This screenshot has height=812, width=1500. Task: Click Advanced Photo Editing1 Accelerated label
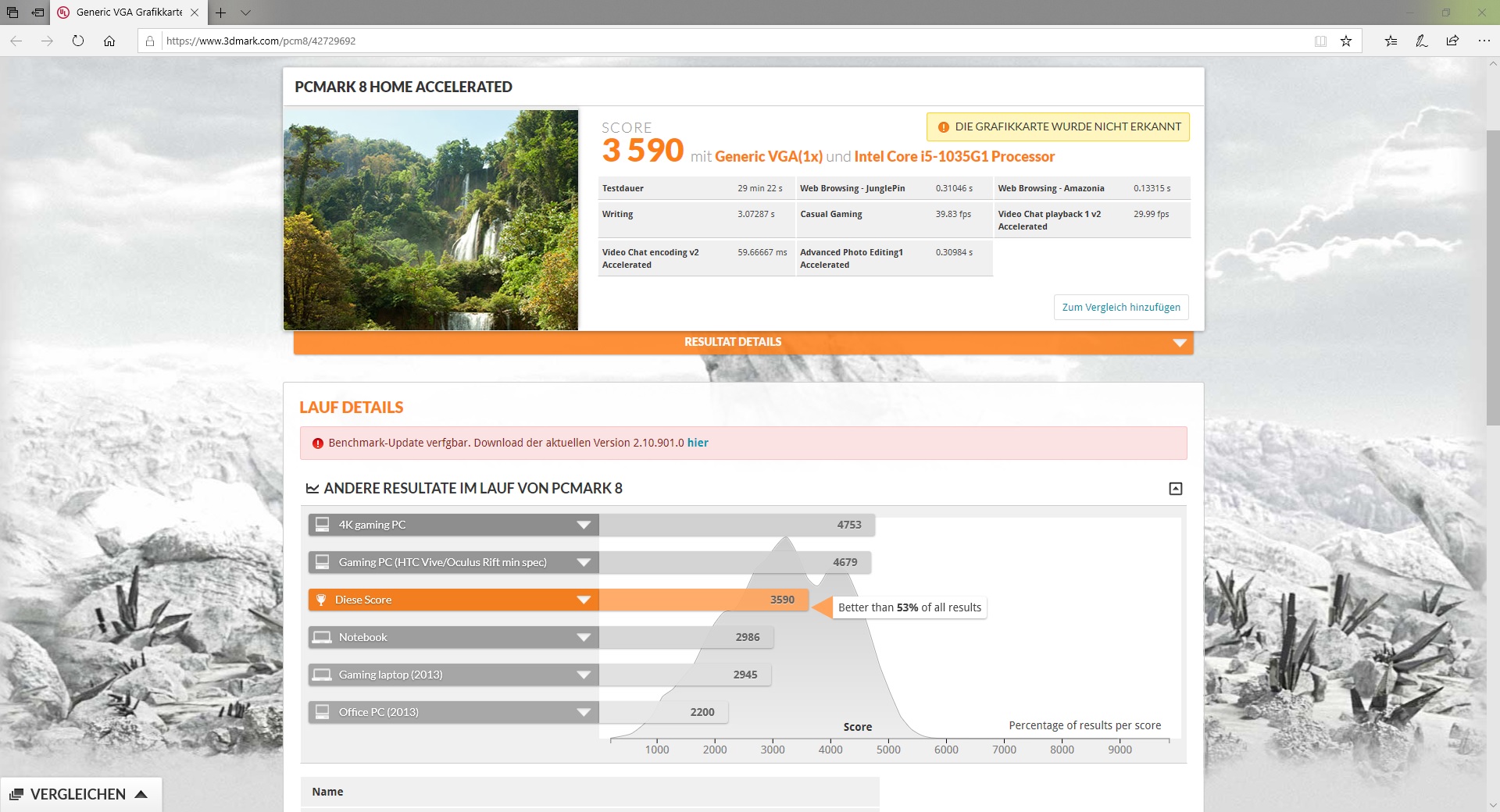click(852, 258)
